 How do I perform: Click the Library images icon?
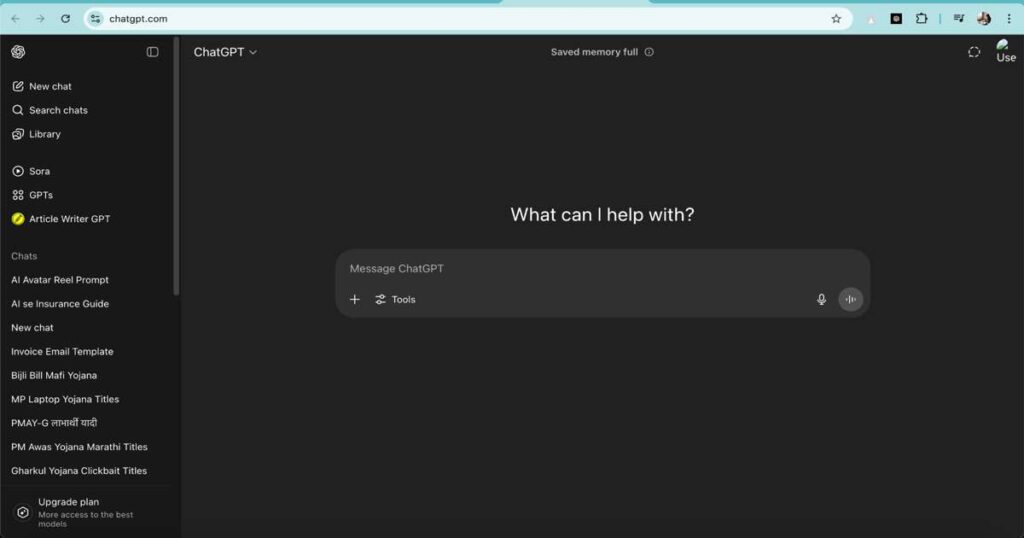[18, 134]
